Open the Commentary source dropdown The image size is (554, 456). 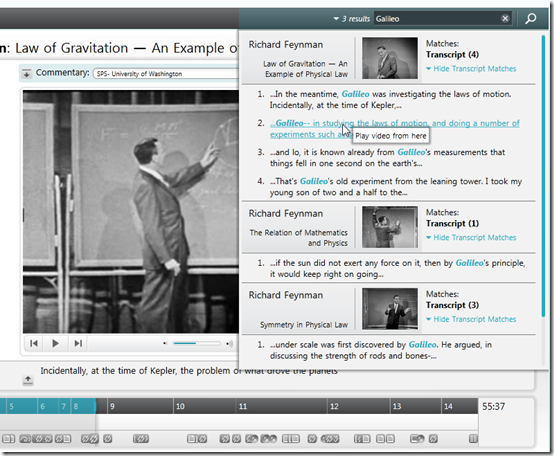(x=166, y=74)
